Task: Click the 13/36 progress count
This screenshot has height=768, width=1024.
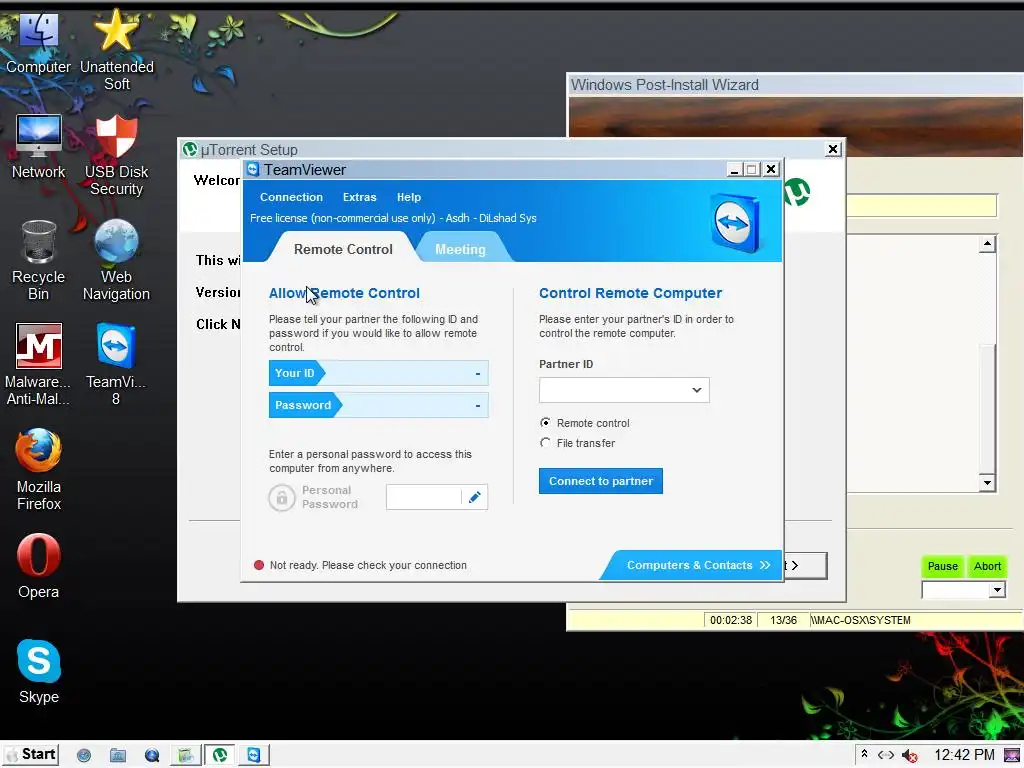Action: (783, 620)
